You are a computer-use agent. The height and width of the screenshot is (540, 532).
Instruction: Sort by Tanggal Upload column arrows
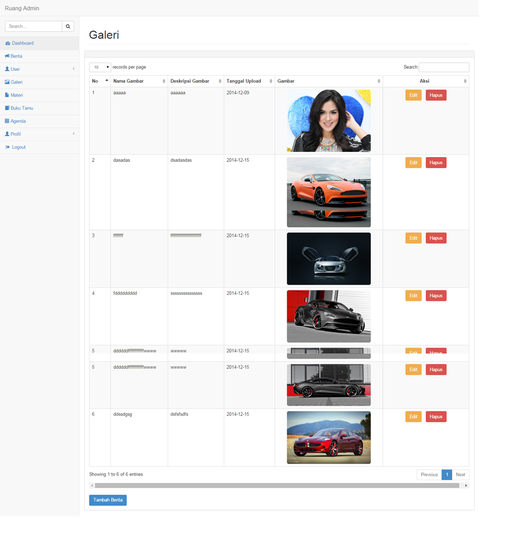271,81
